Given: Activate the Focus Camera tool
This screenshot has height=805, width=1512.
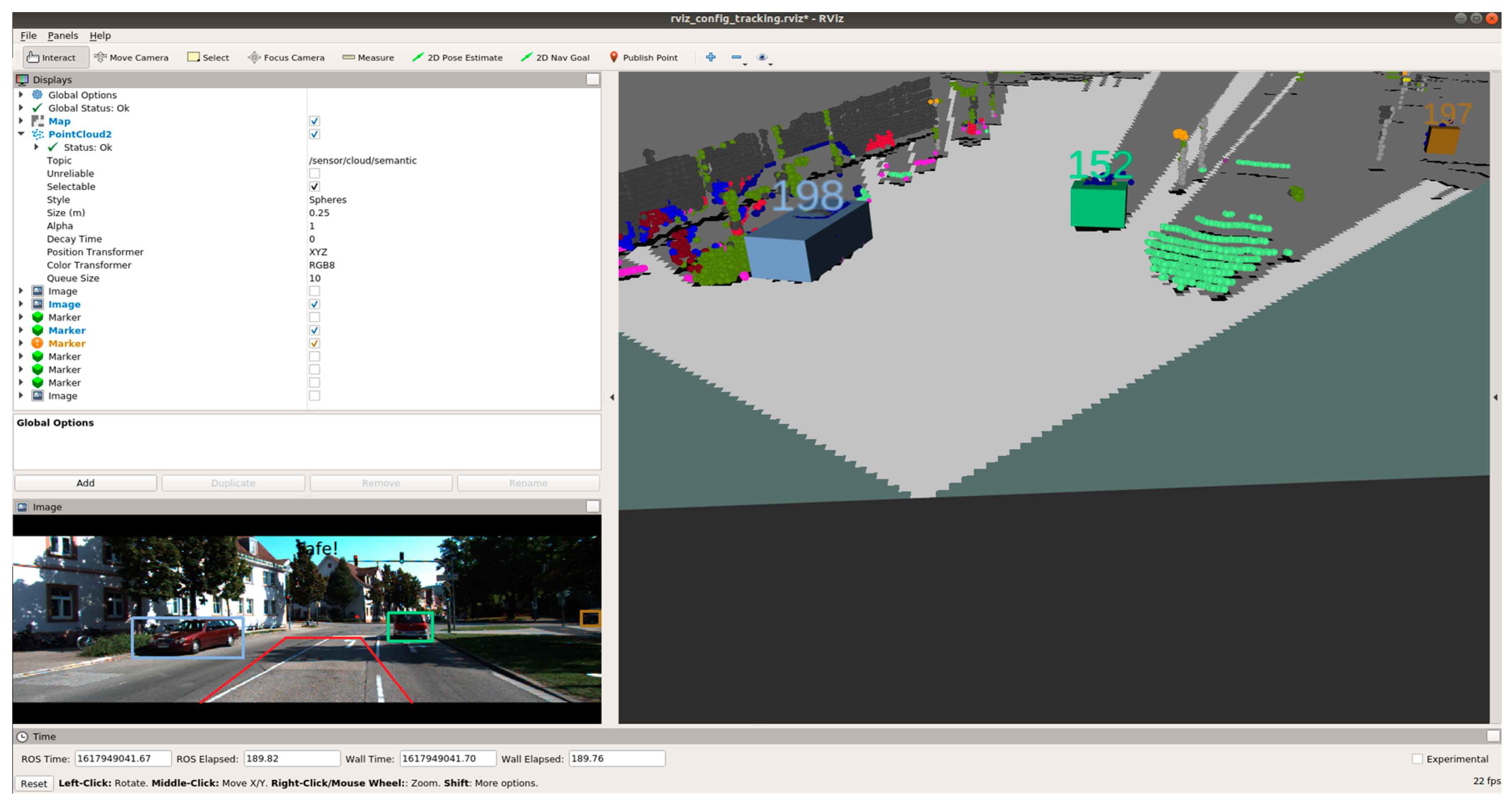Looking at the screenshot, I should coord(286,58).
